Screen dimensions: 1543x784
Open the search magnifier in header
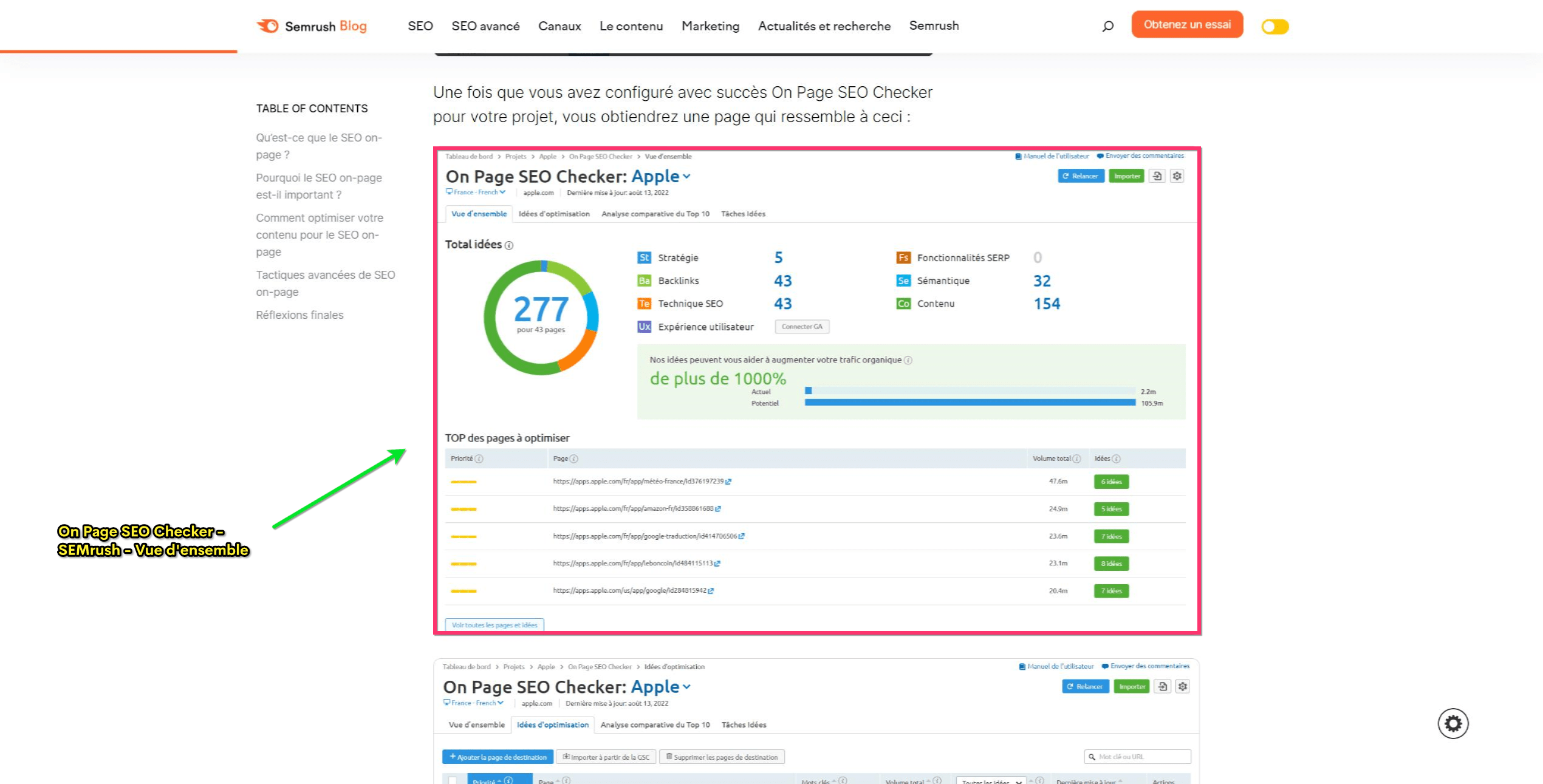point(1107,26)
